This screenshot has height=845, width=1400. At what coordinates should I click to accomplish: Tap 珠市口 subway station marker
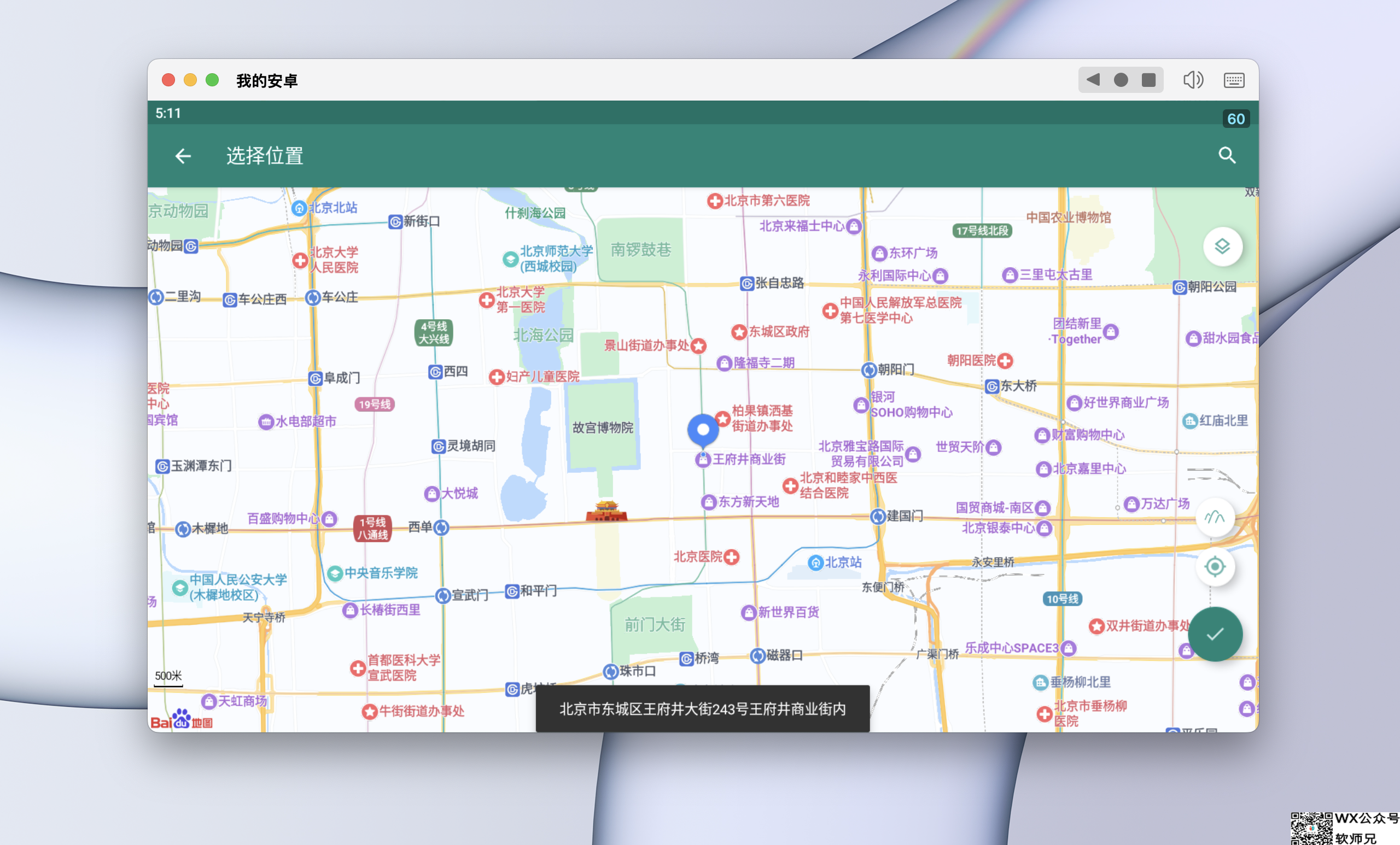(x=610, y=671)
